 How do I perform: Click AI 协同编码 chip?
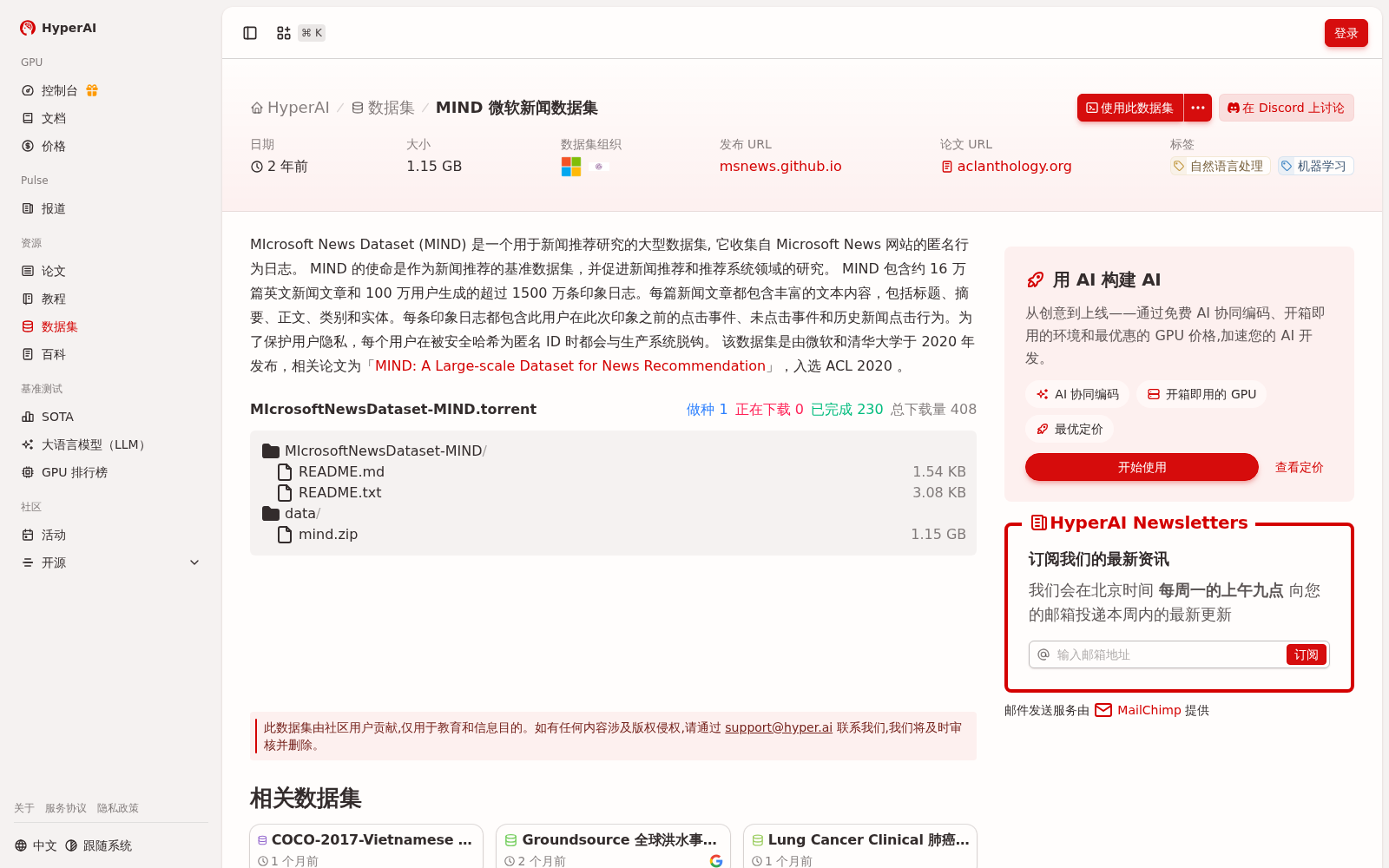coord(1077,394)
